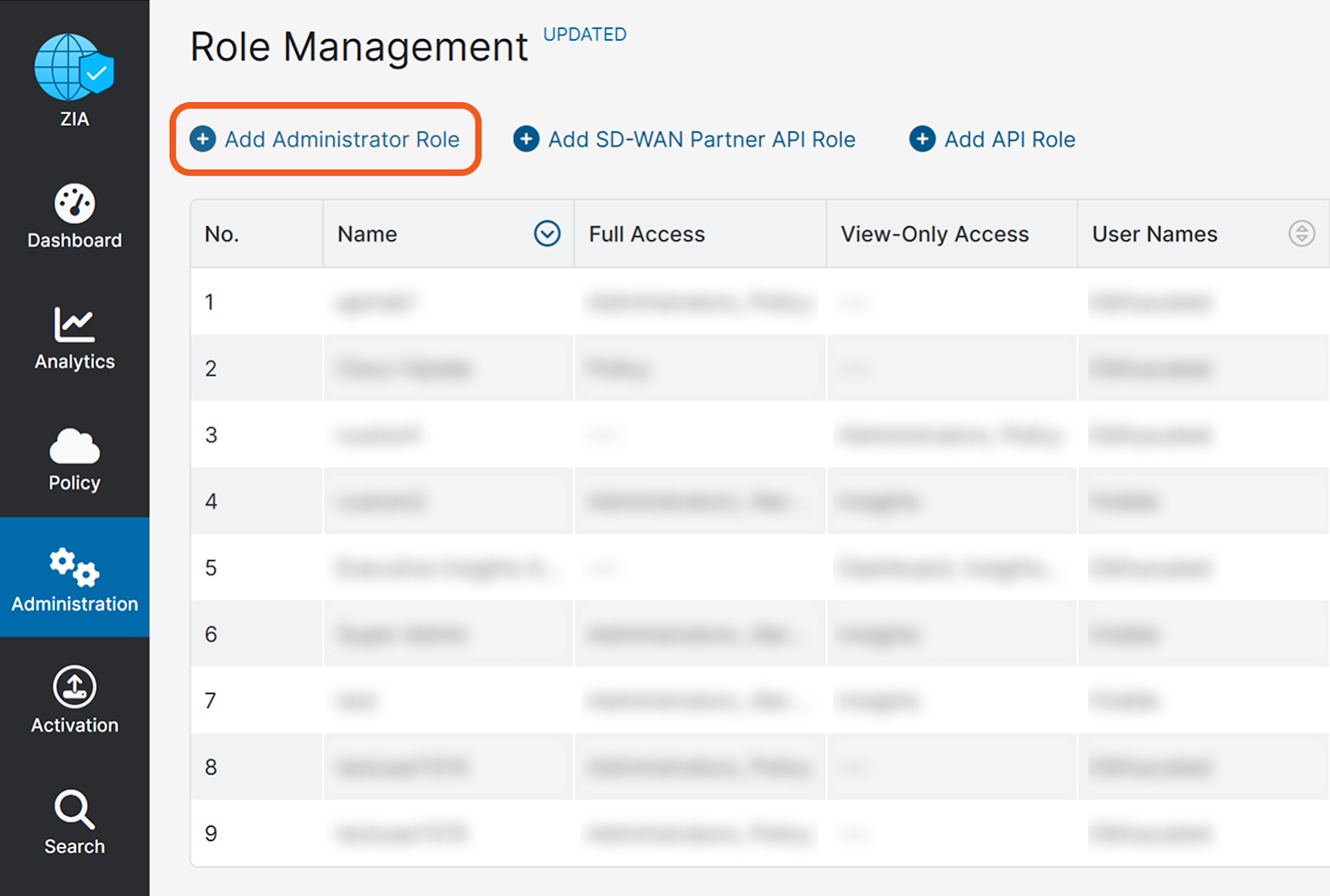Click the Add API Role link
The width and height of the screenshot is (1330, 896).
coord(1009,140)
